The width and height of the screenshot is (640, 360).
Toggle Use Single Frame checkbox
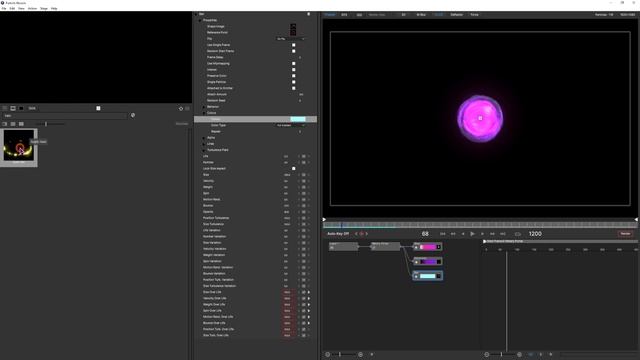point(293,45)
